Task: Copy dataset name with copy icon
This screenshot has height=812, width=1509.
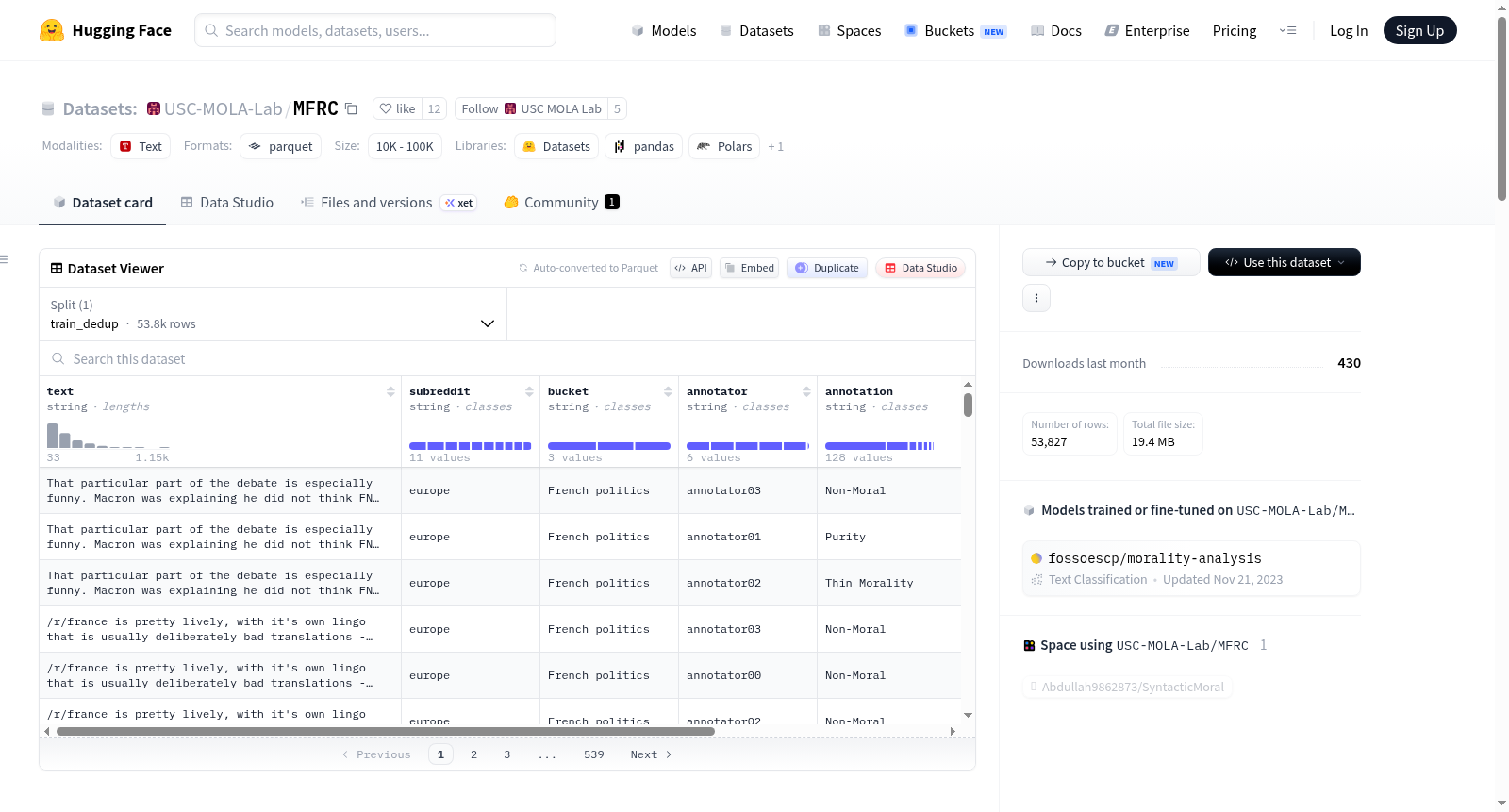Action: [351, 108]
